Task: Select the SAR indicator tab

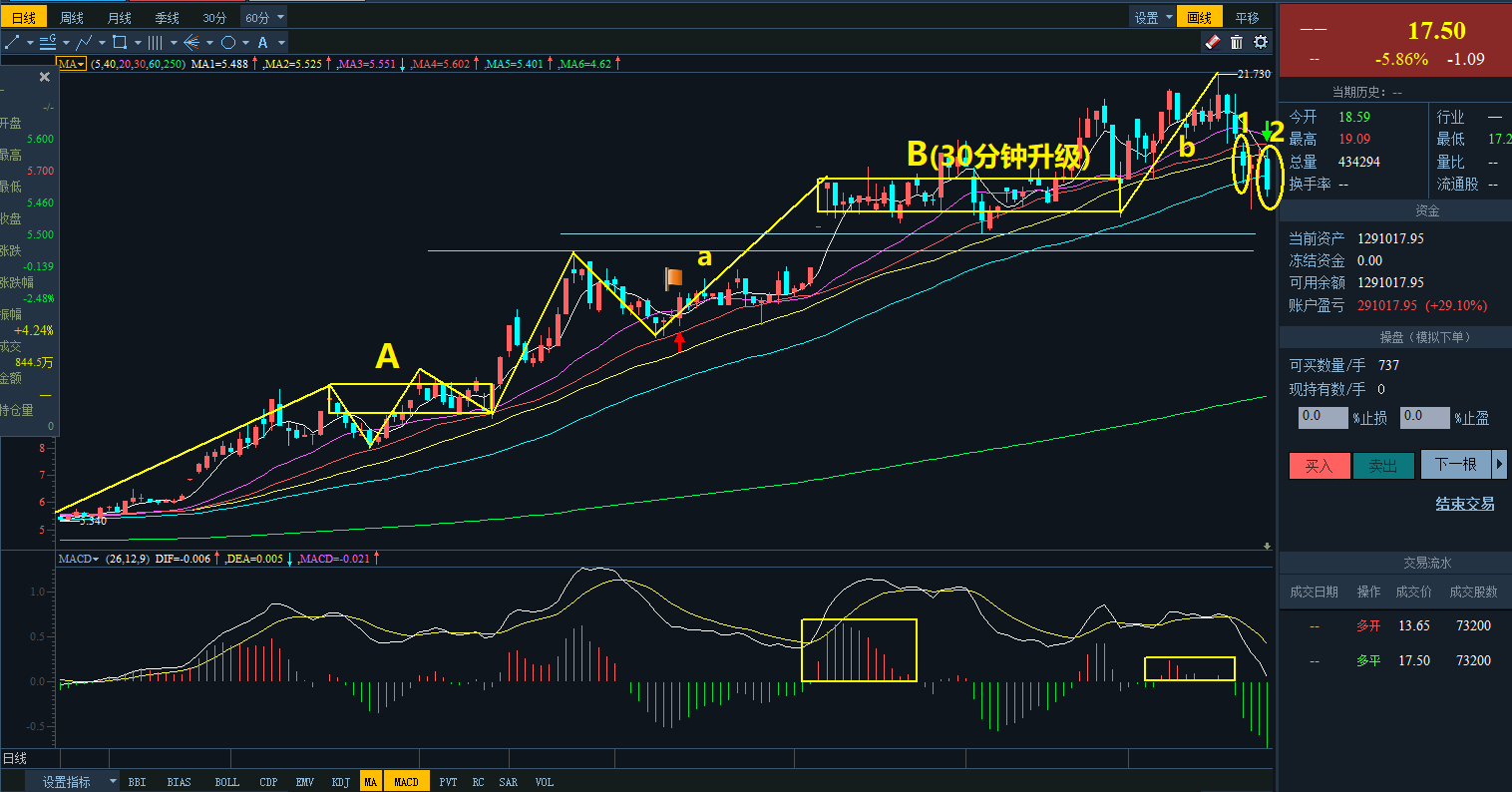Action: (x=509, y=782)
